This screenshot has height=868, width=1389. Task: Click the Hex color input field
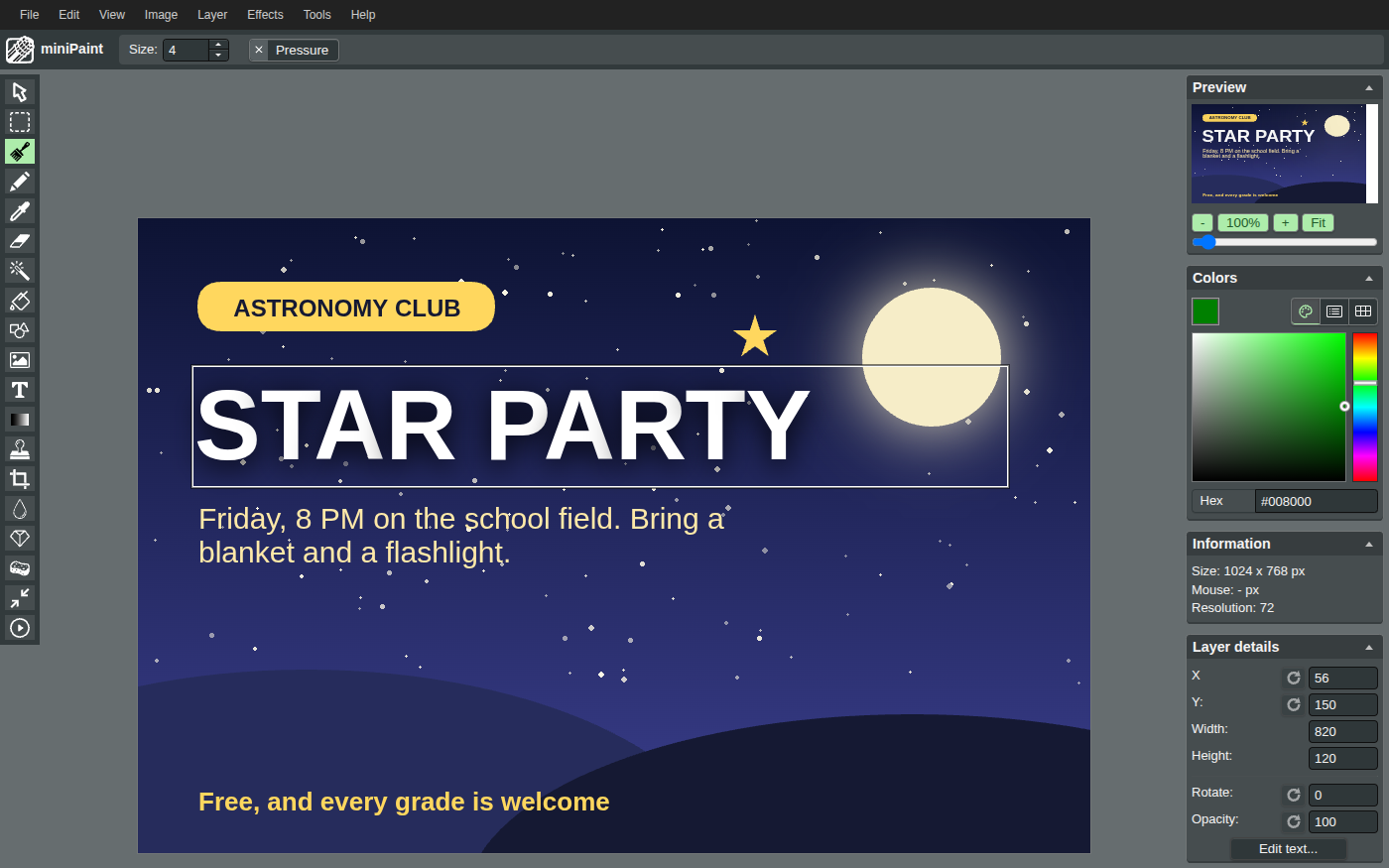point(1317,501)
